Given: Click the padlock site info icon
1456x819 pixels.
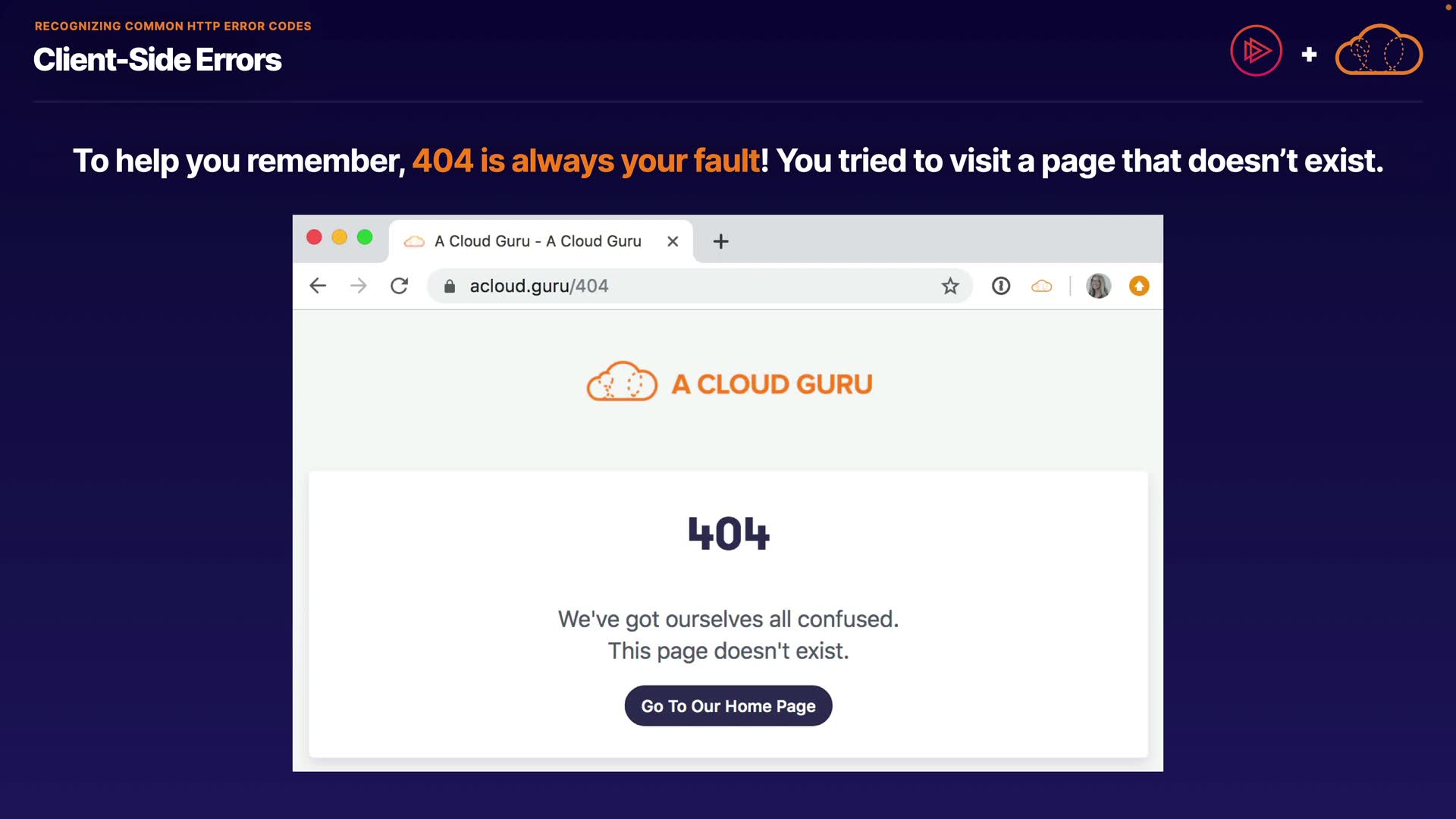Looking at the screenshot, I should pyautogui.click(x=450, y=286).
